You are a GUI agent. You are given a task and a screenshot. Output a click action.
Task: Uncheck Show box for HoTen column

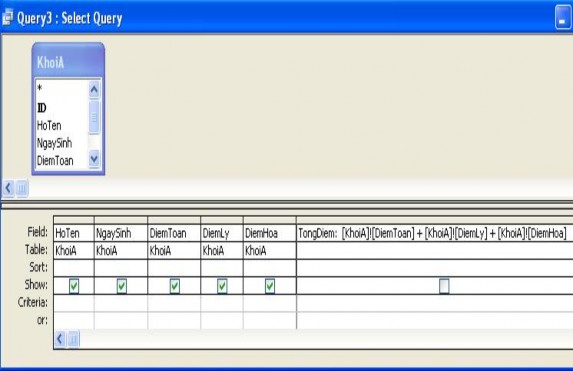click(74, 286)
